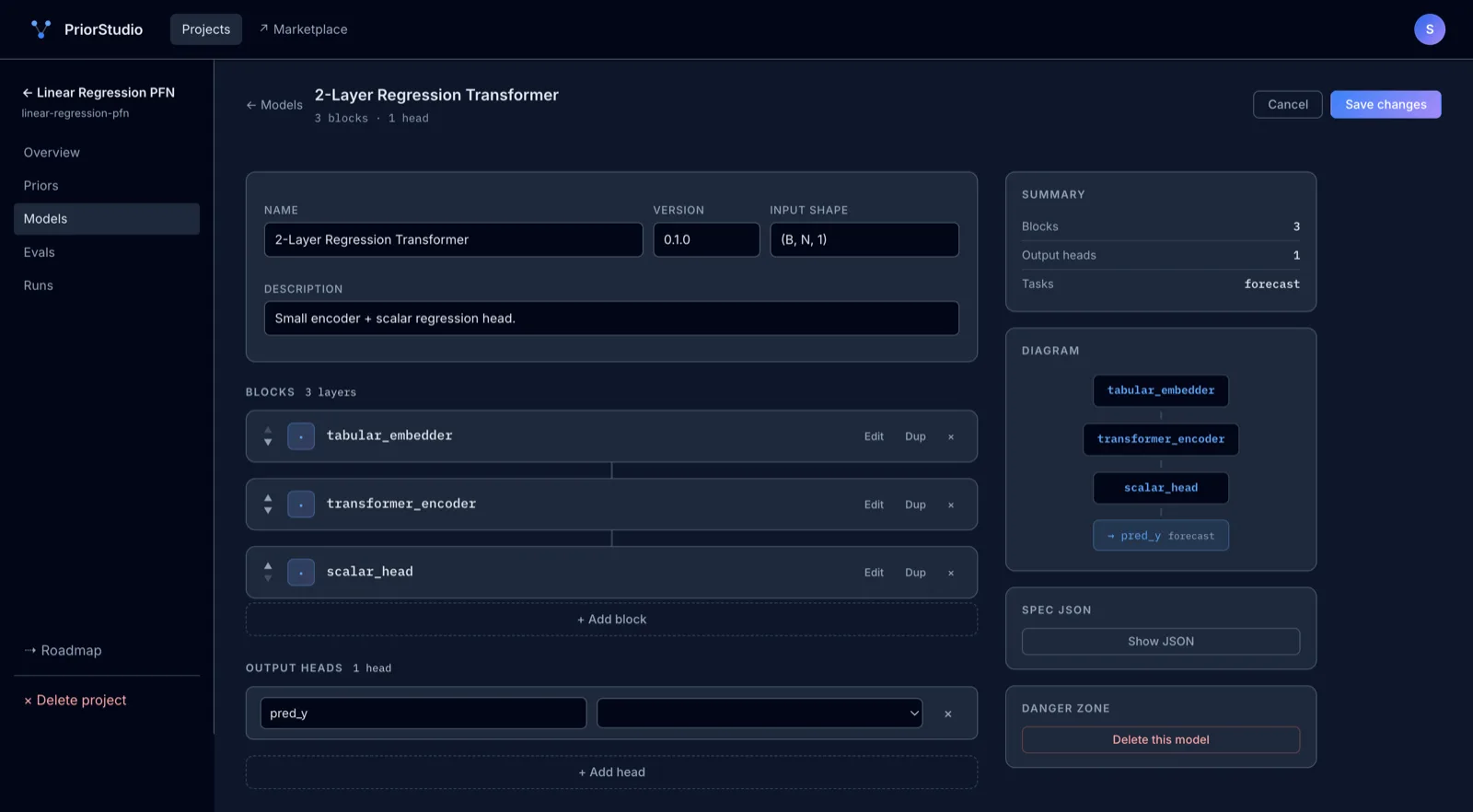
Task: Switch to the Projects tab
Action: click(x=206, y=29)
